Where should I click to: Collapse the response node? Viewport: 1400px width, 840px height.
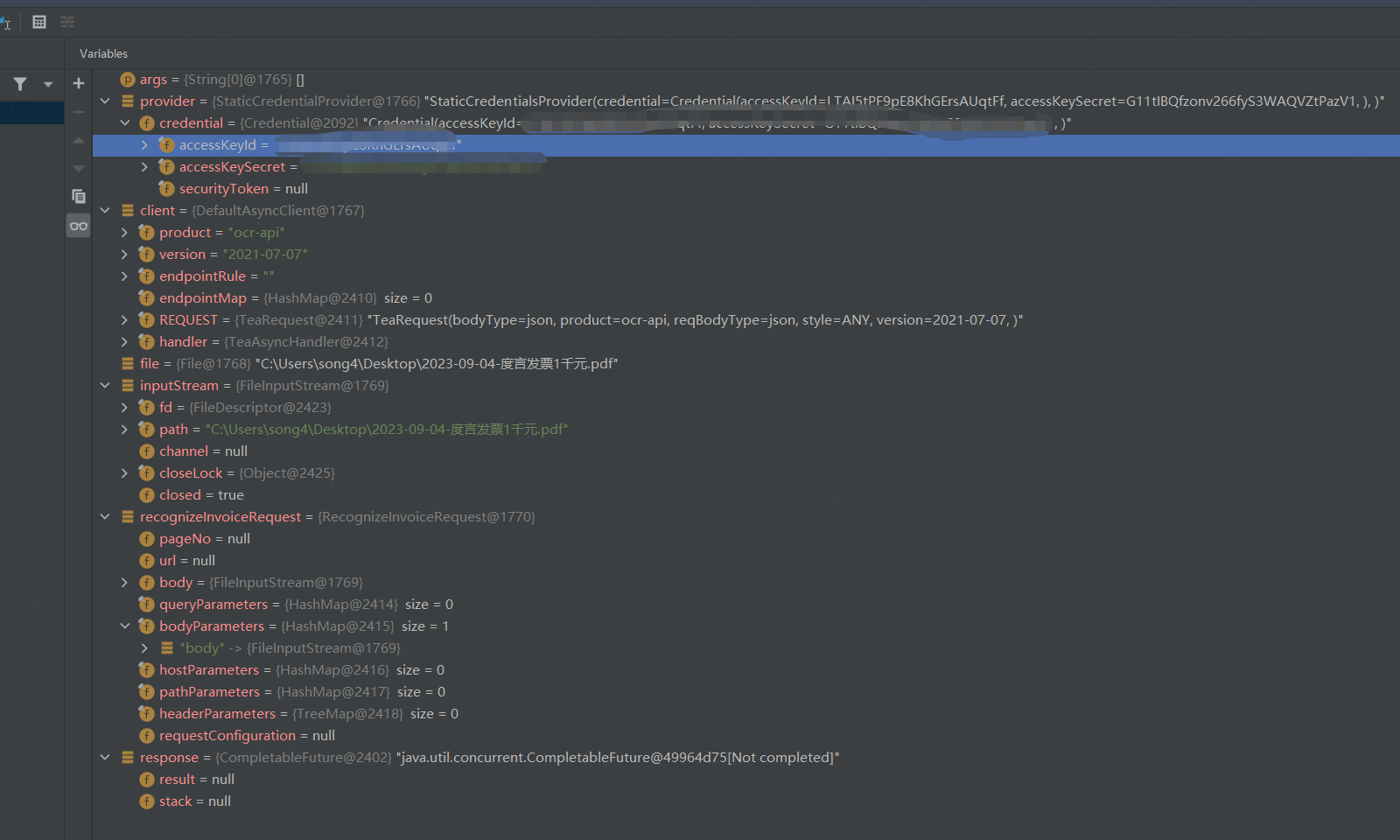click(105, 758)
